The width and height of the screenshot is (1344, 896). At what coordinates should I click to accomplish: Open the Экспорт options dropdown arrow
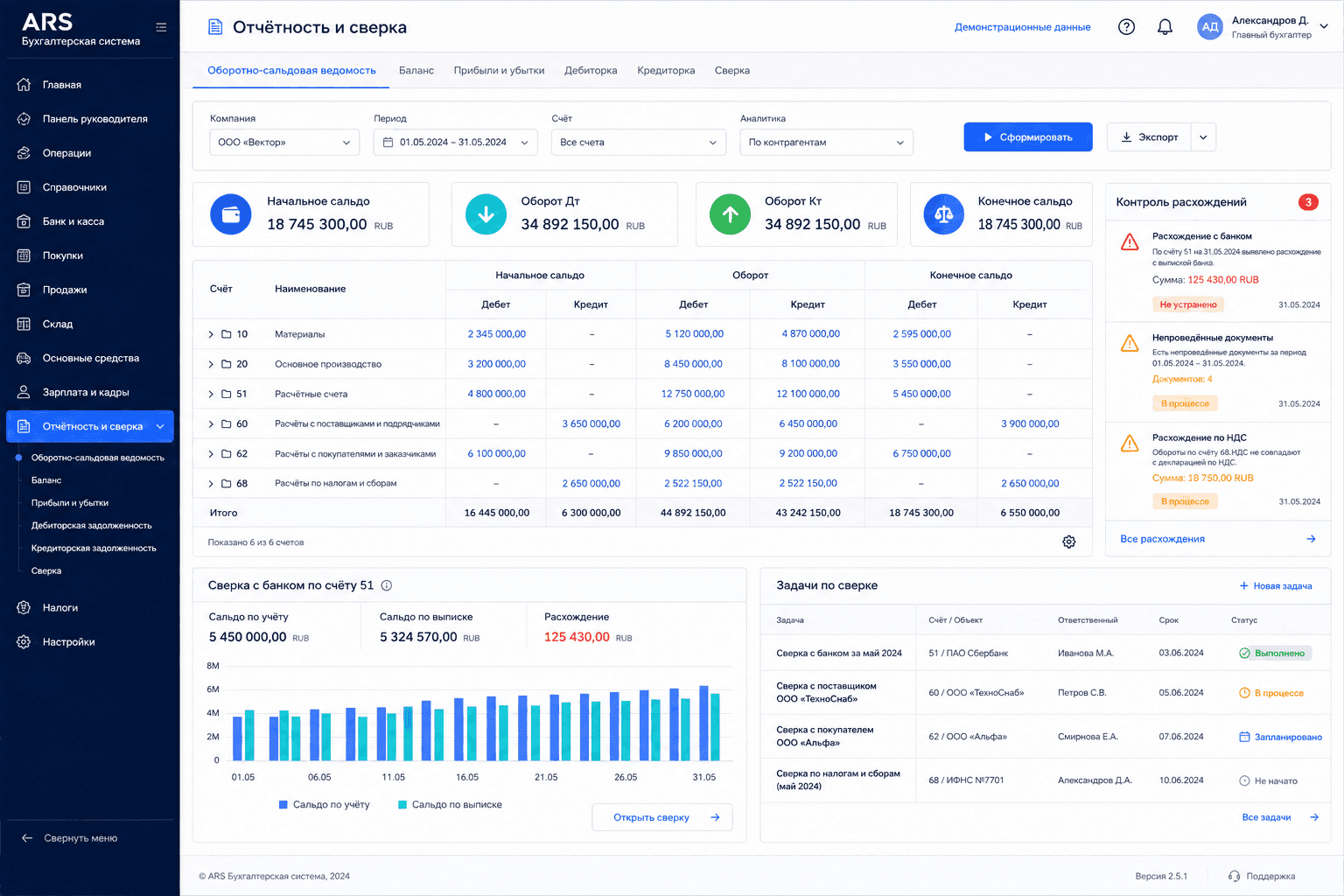tap(1203, 137)
